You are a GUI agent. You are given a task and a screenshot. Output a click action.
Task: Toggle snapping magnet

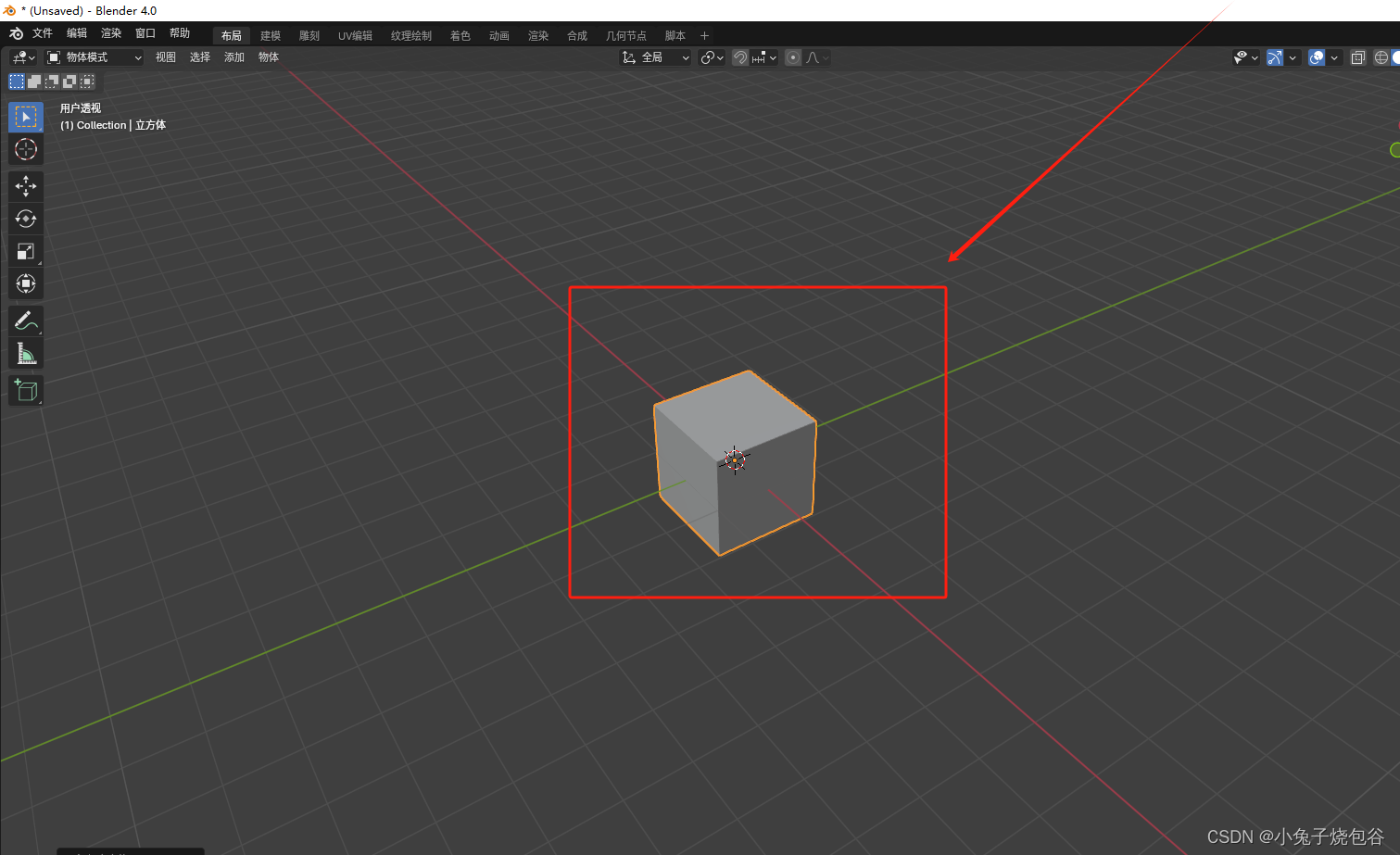[740, 57]
